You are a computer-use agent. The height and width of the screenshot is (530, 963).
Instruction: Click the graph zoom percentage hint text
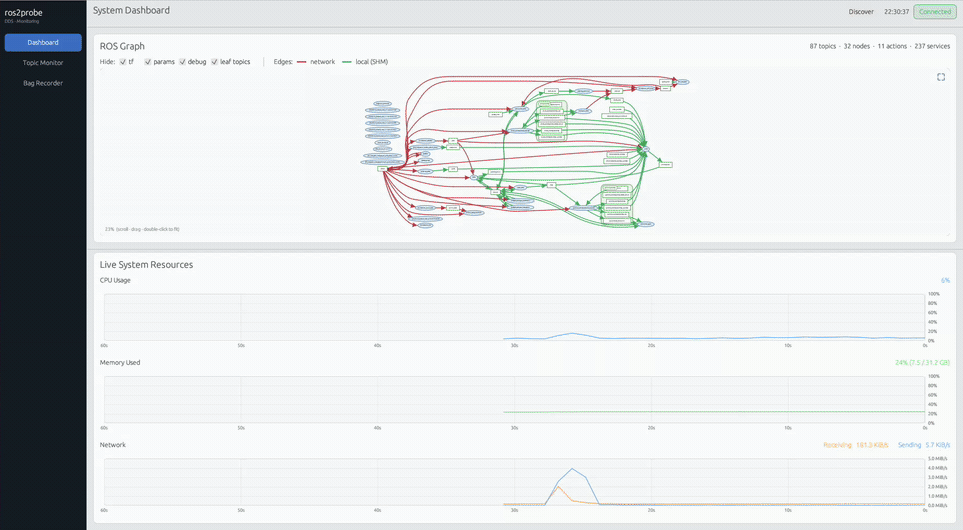click(x=142, y=229)
